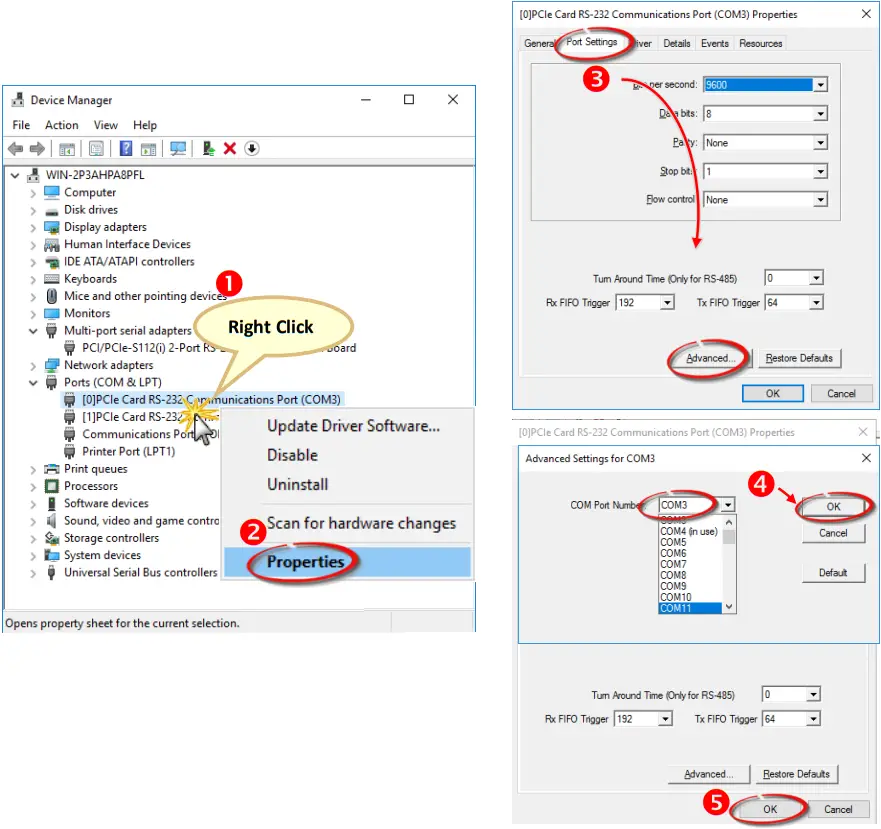Choose Disable from the context menu

pyautogui.click(x=292, y=455)
